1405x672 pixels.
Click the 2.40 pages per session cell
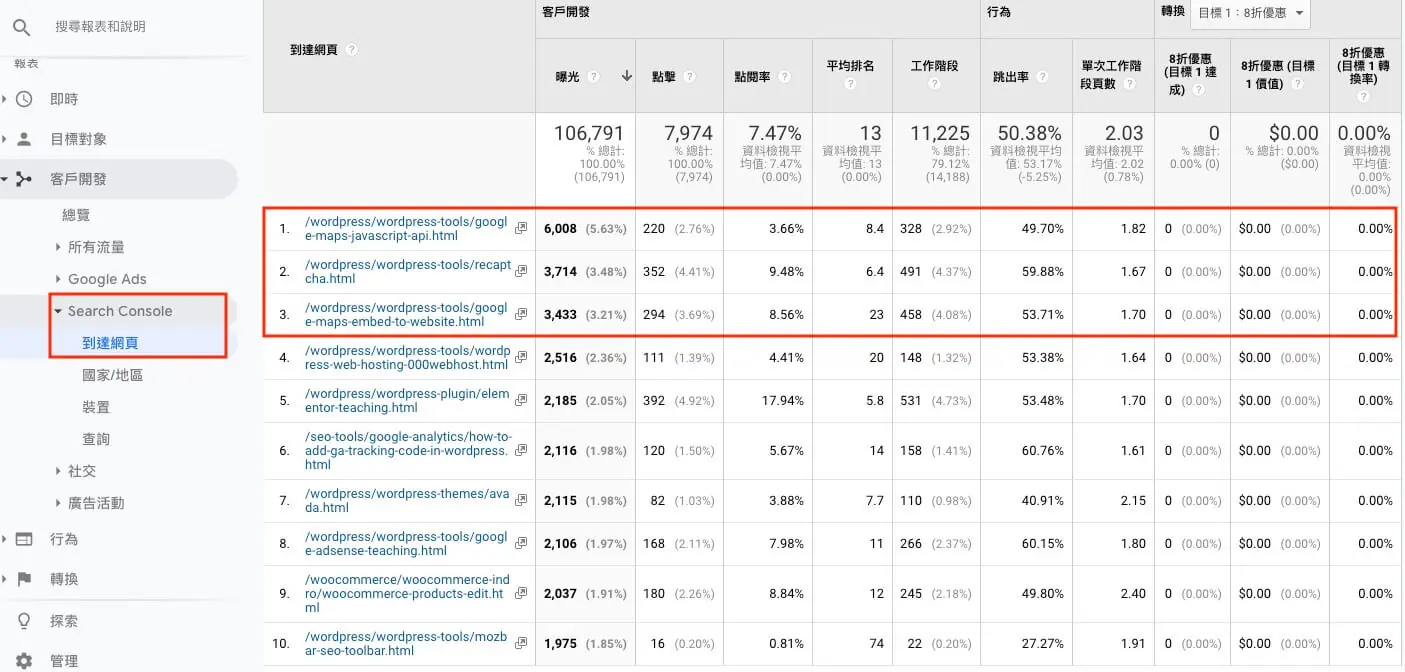(x=1133, y=593)
